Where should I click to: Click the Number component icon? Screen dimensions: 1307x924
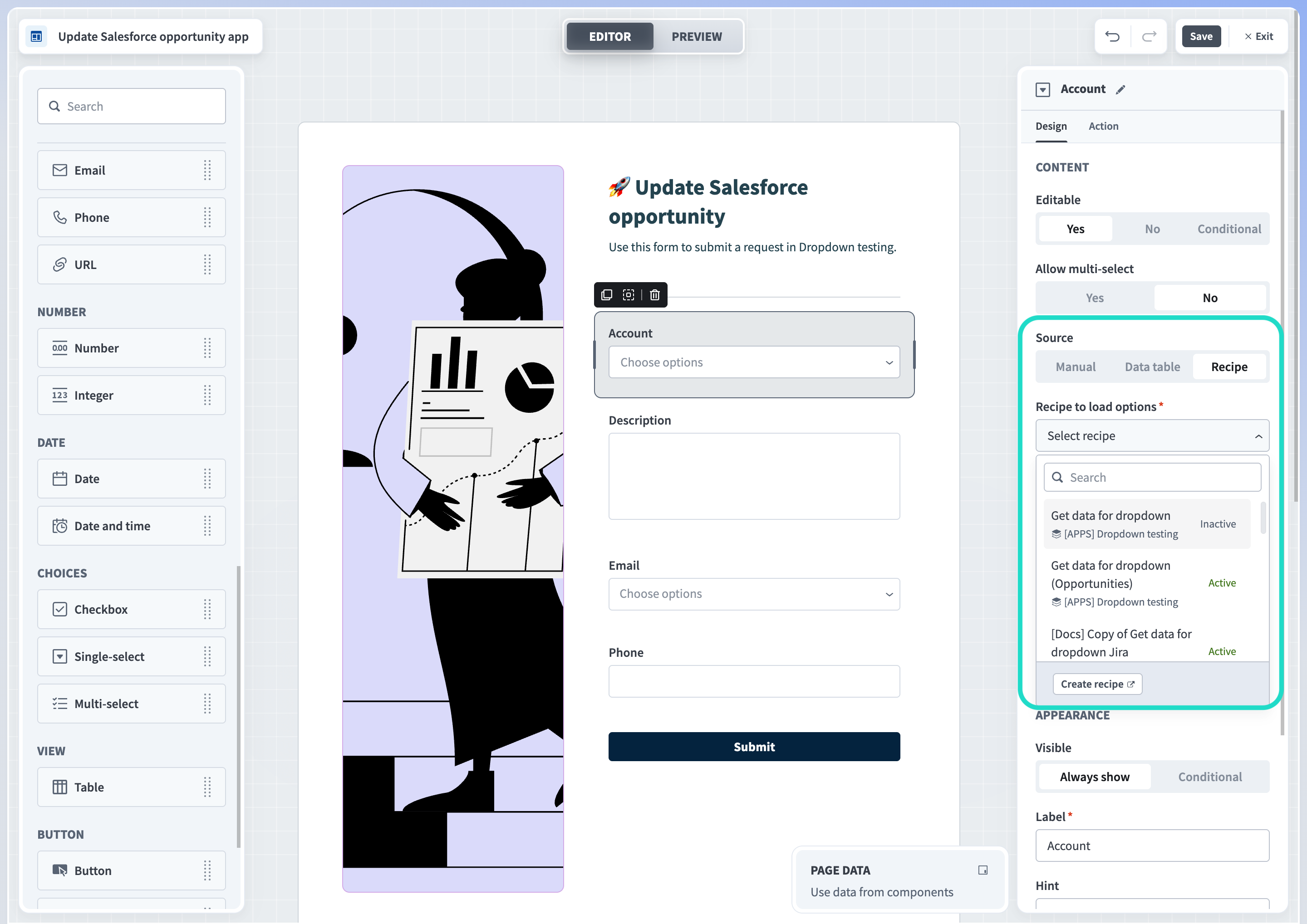click(x=60, y=348)
